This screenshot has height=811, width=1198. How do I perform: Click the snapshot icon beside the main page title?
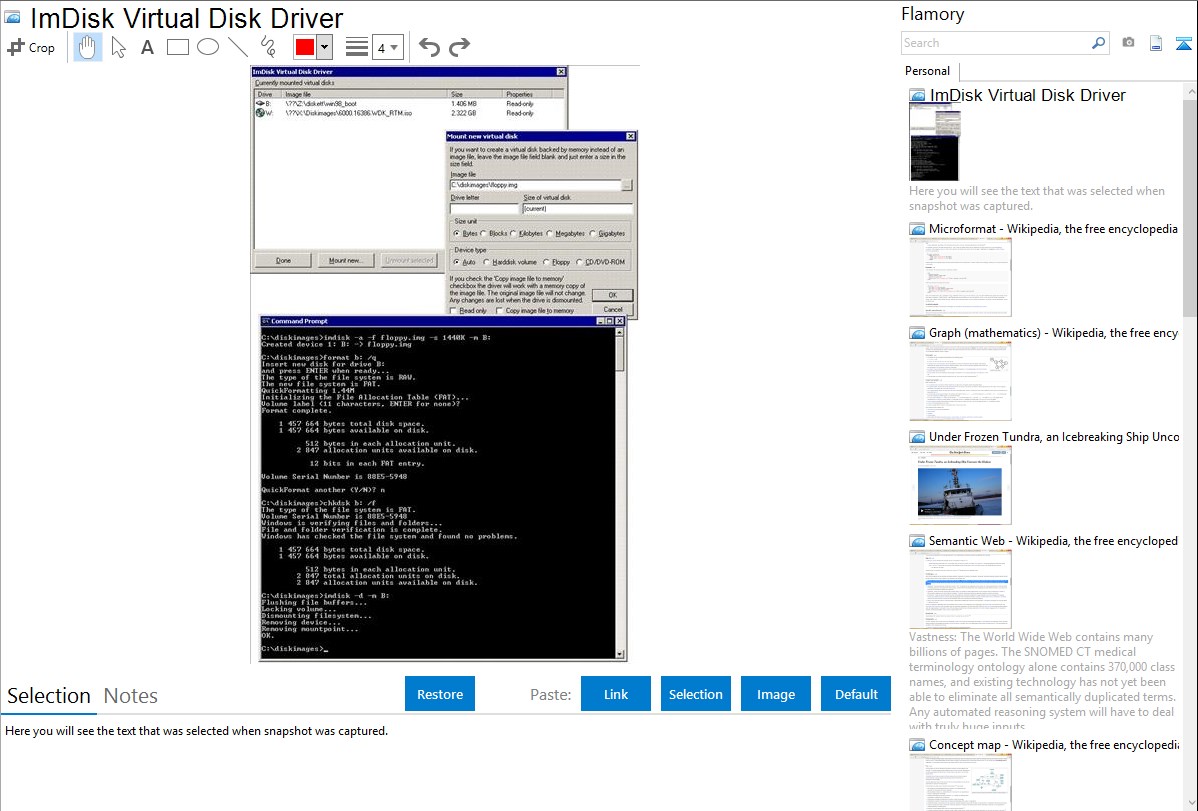click(13, 17)
